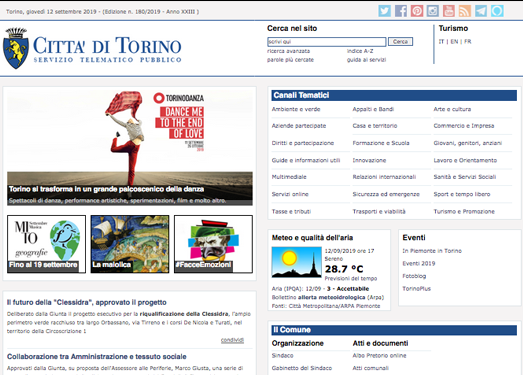
Task: Open the Commercio e Impresa channel
Action: tap(464, 126)
